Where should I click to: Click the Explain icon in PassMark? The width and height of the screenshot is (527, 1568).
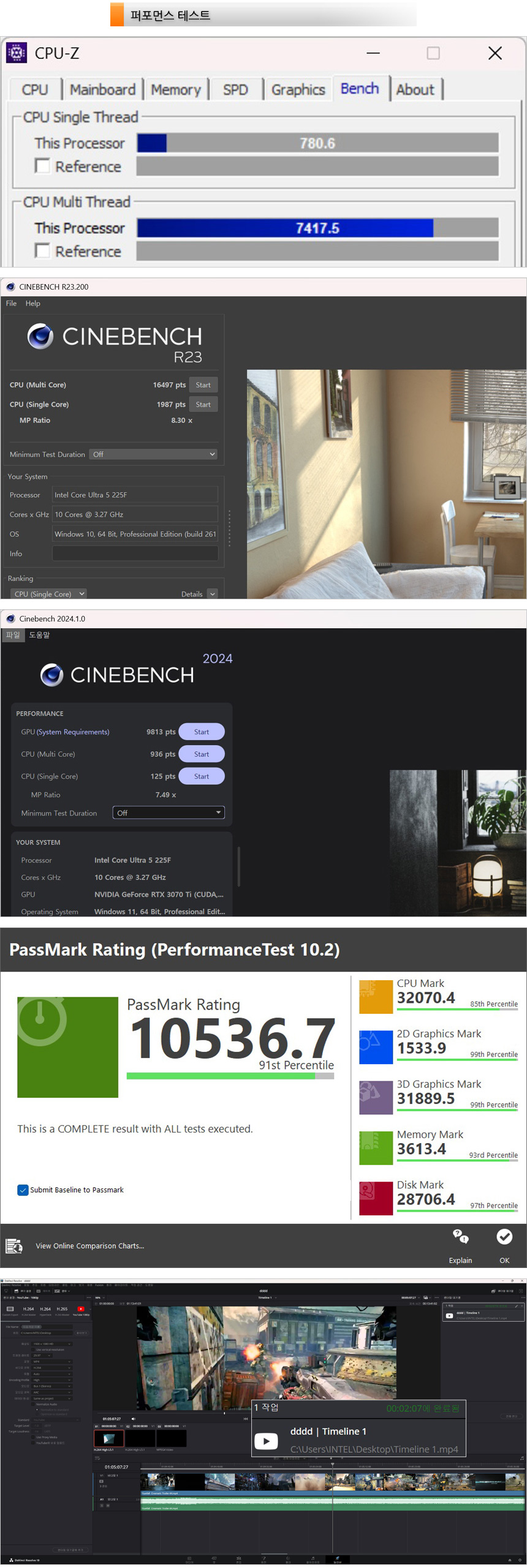(x=460, y=1237)
